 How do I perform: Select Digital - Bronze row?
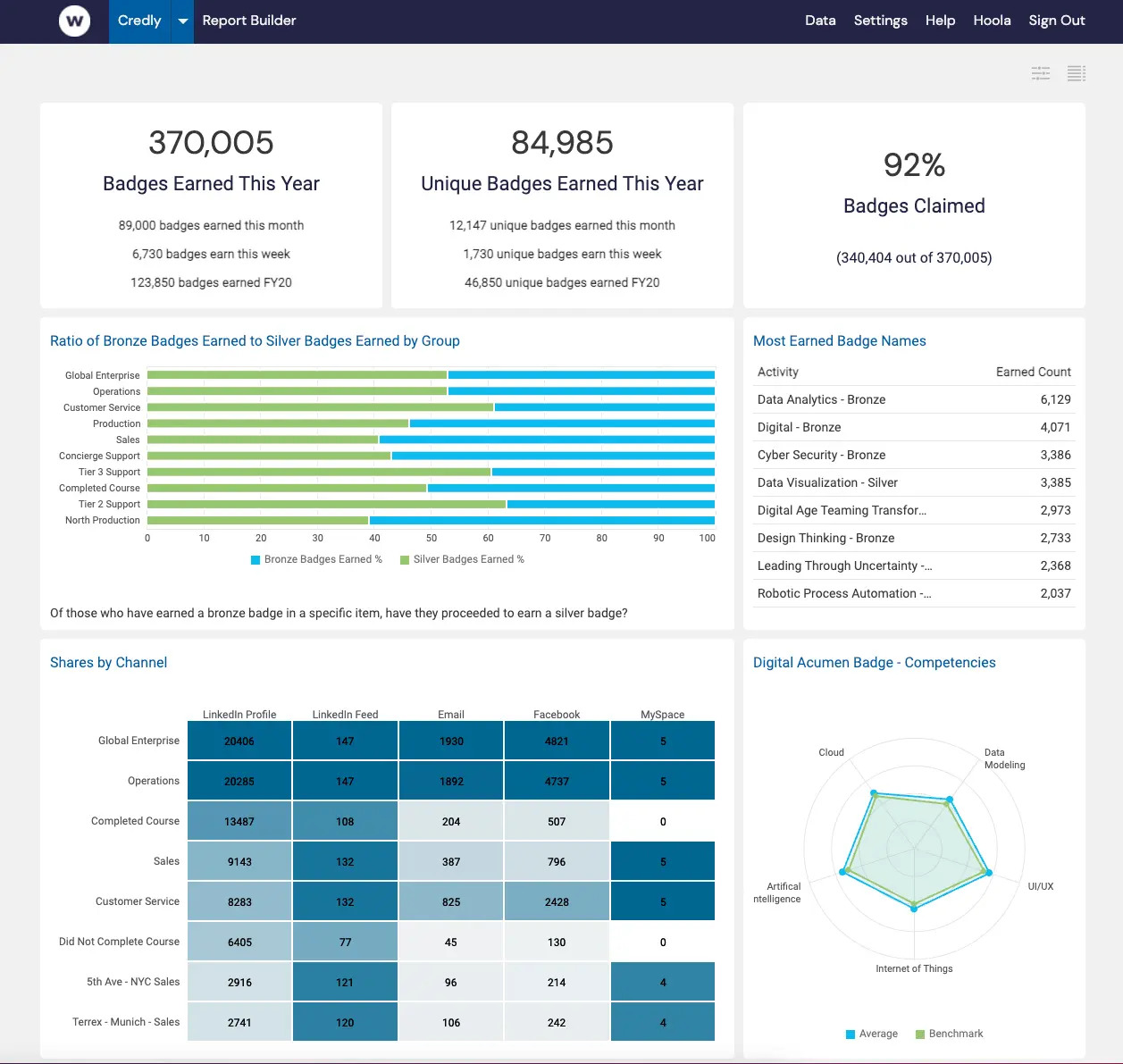tap(914, 427)
